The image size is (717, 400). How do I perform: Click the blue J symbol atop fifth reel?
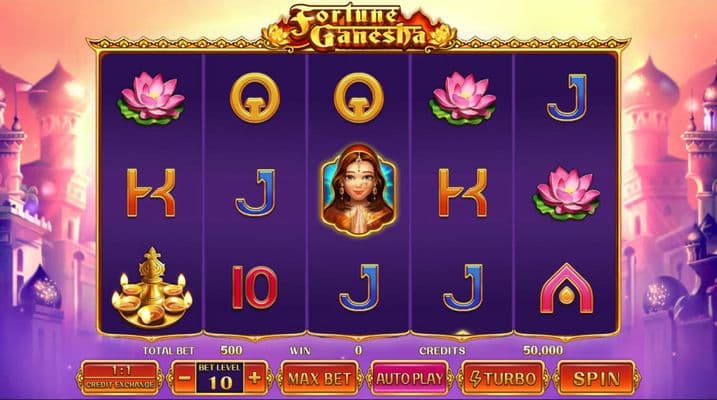click(x=567, y=97)
